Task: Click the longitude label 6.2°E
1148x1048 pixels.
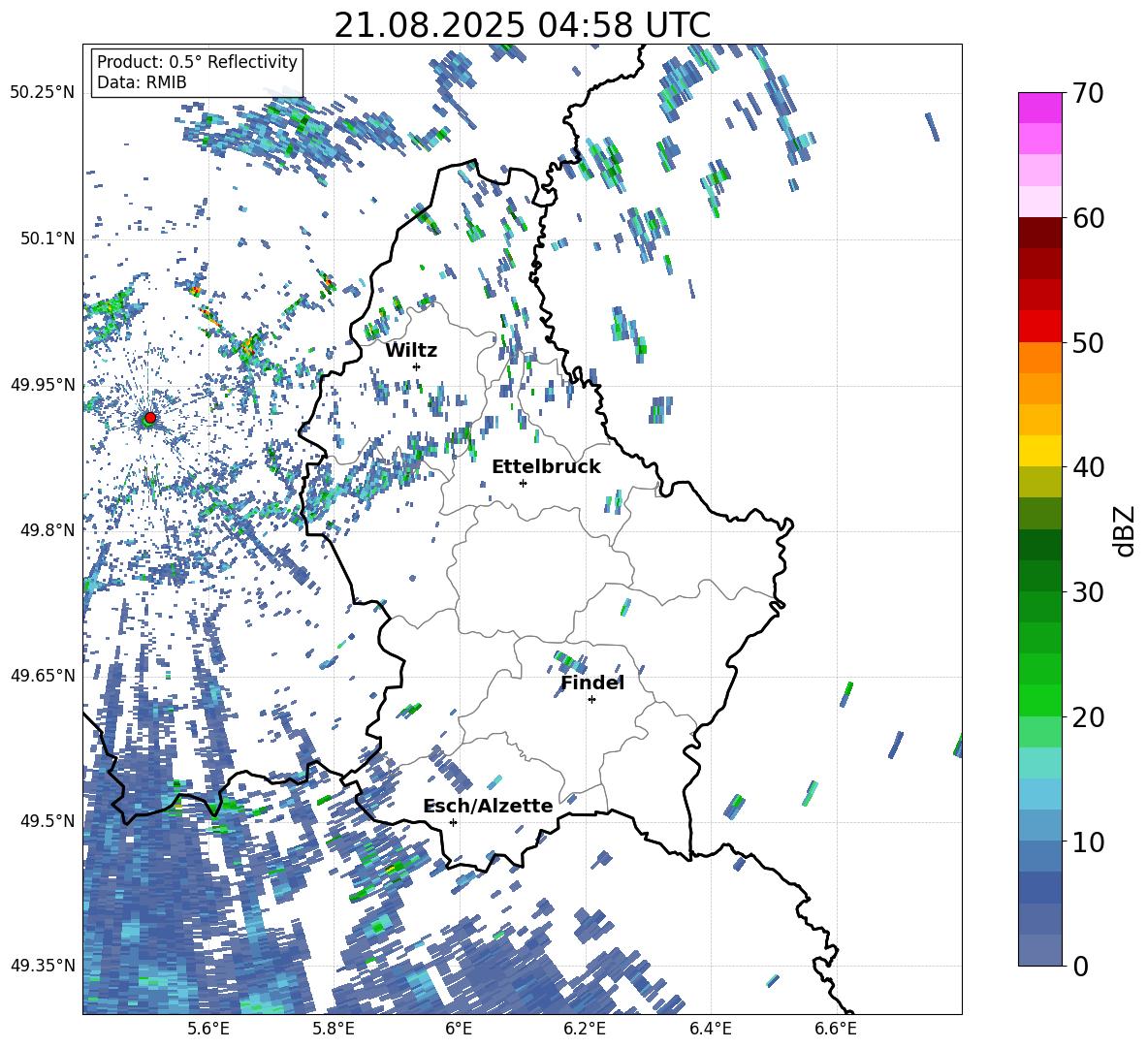Action: [585, 1029]
